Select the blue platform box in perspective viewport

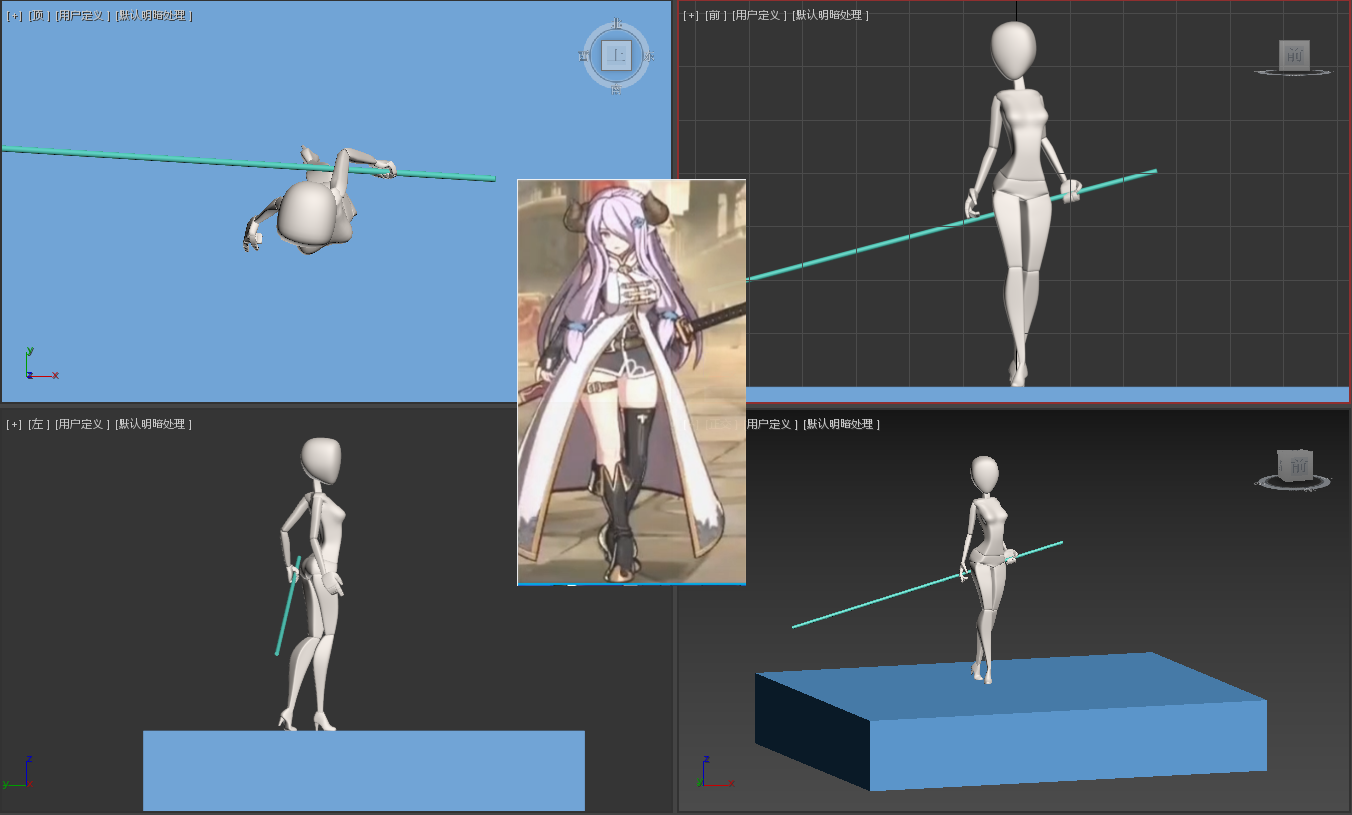(1010, 720)
